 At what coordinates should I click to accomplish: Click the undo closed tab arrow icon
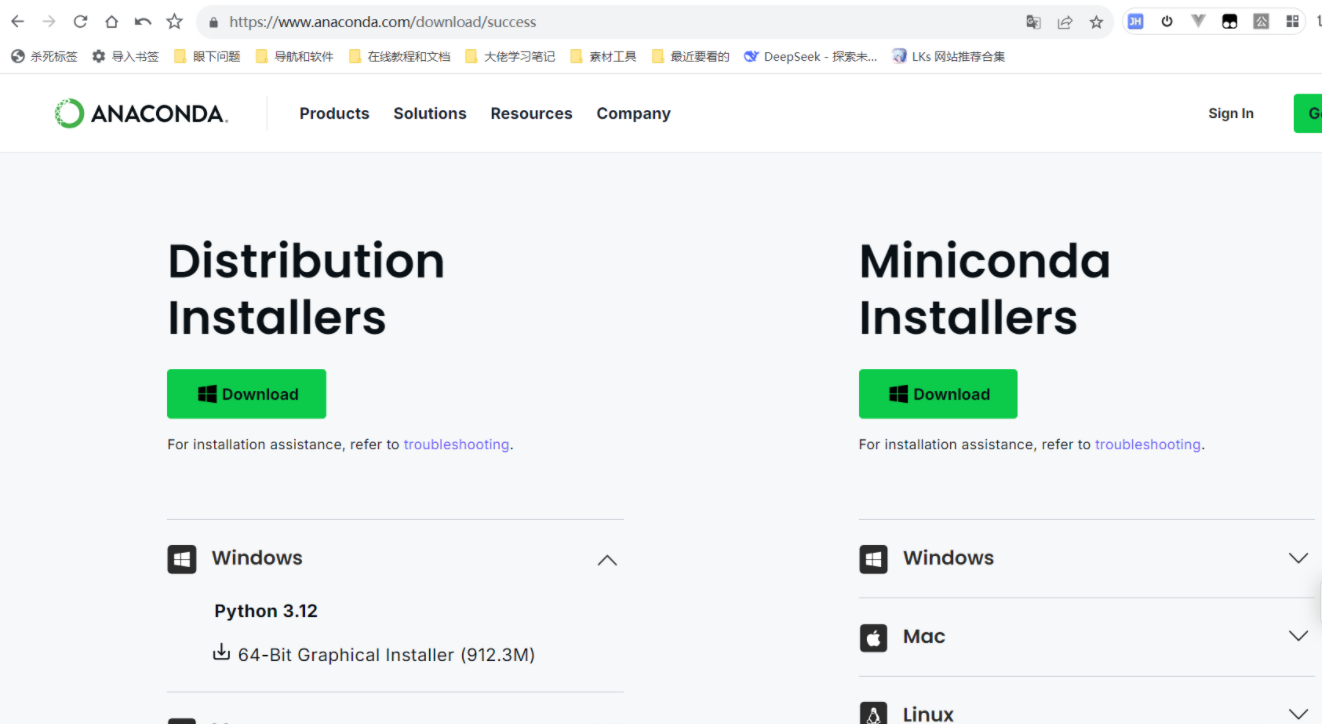tap(143, 21)
